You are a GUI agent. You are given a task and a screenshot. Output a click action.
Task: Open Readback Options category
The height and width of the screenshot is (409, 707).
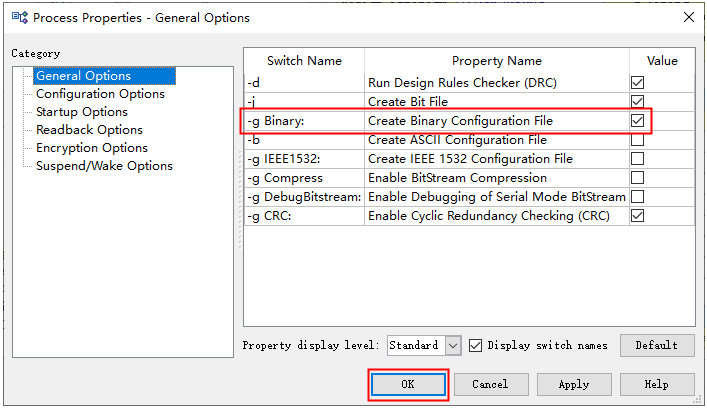coord(89,130)
